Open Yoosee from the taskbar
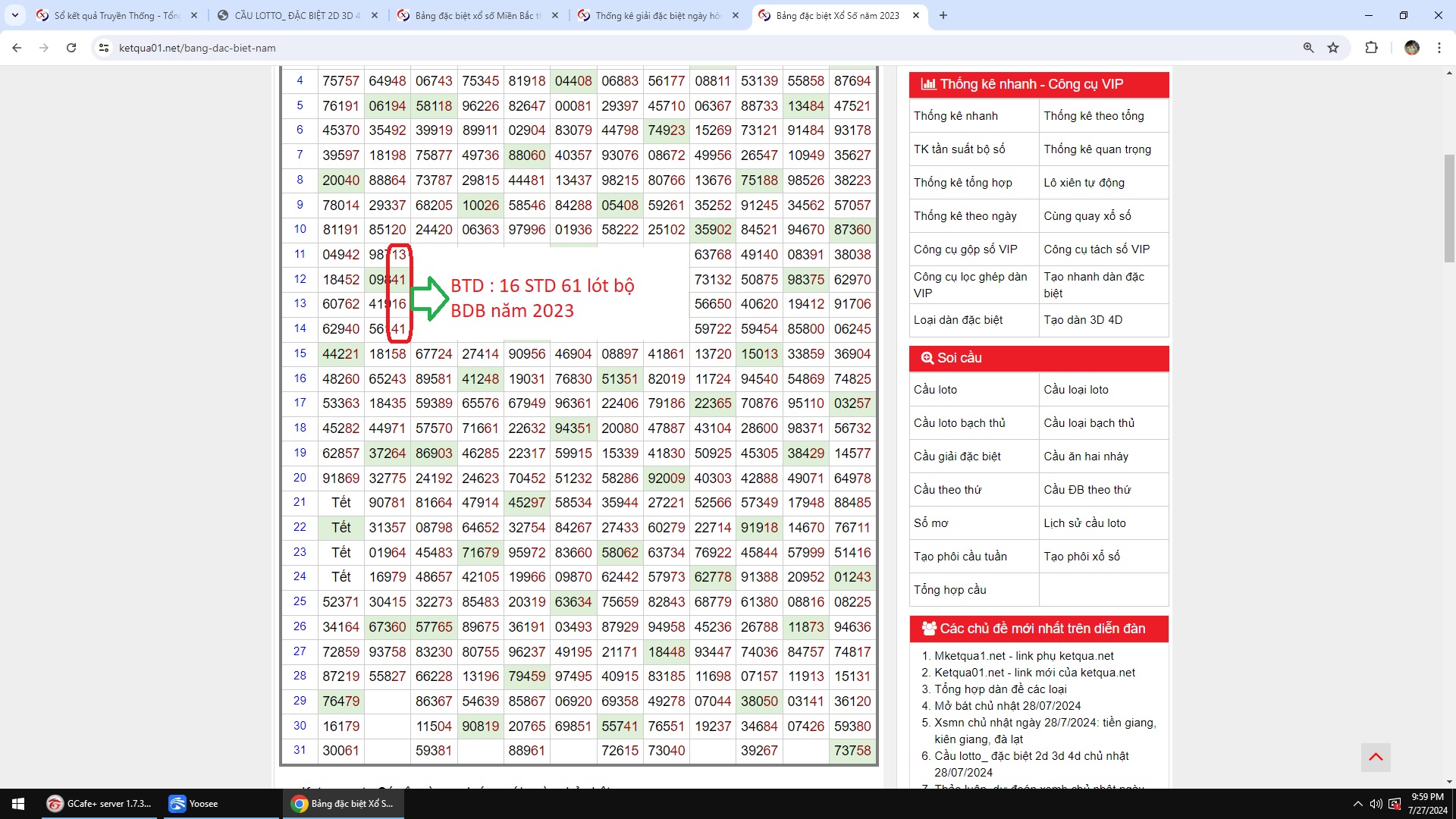The width and height of the screenshot is (1456, 819). point(194,804)
